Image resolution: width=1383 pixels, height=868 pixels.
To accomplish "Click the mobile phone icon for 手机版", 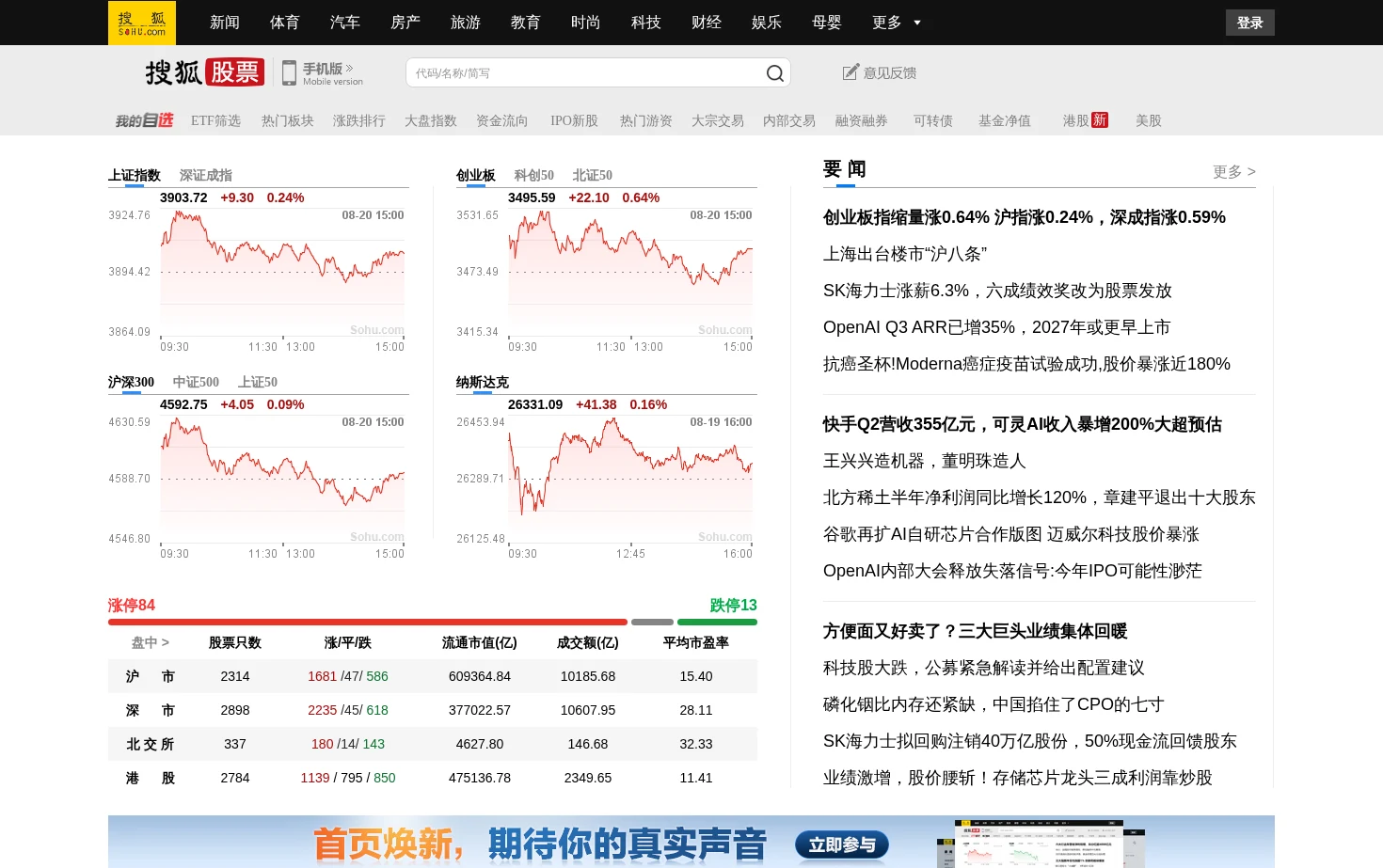I will click(x=290, y=73).
